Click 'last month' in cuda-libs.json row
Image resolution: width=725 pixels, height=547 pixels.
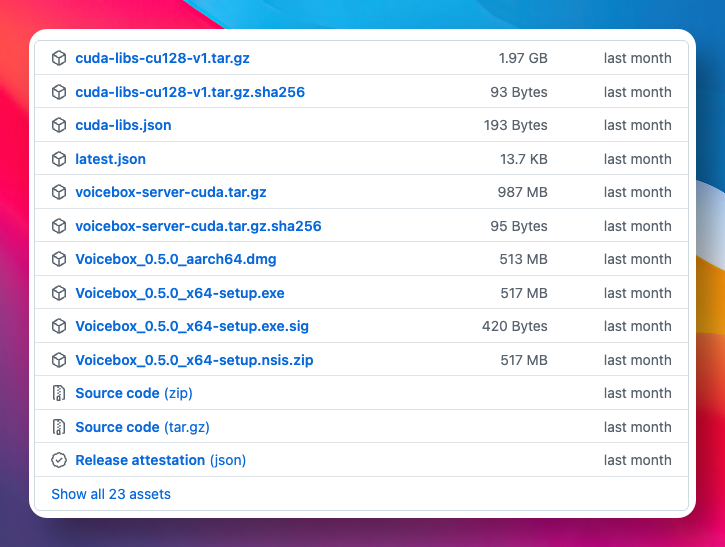[638, 125]
